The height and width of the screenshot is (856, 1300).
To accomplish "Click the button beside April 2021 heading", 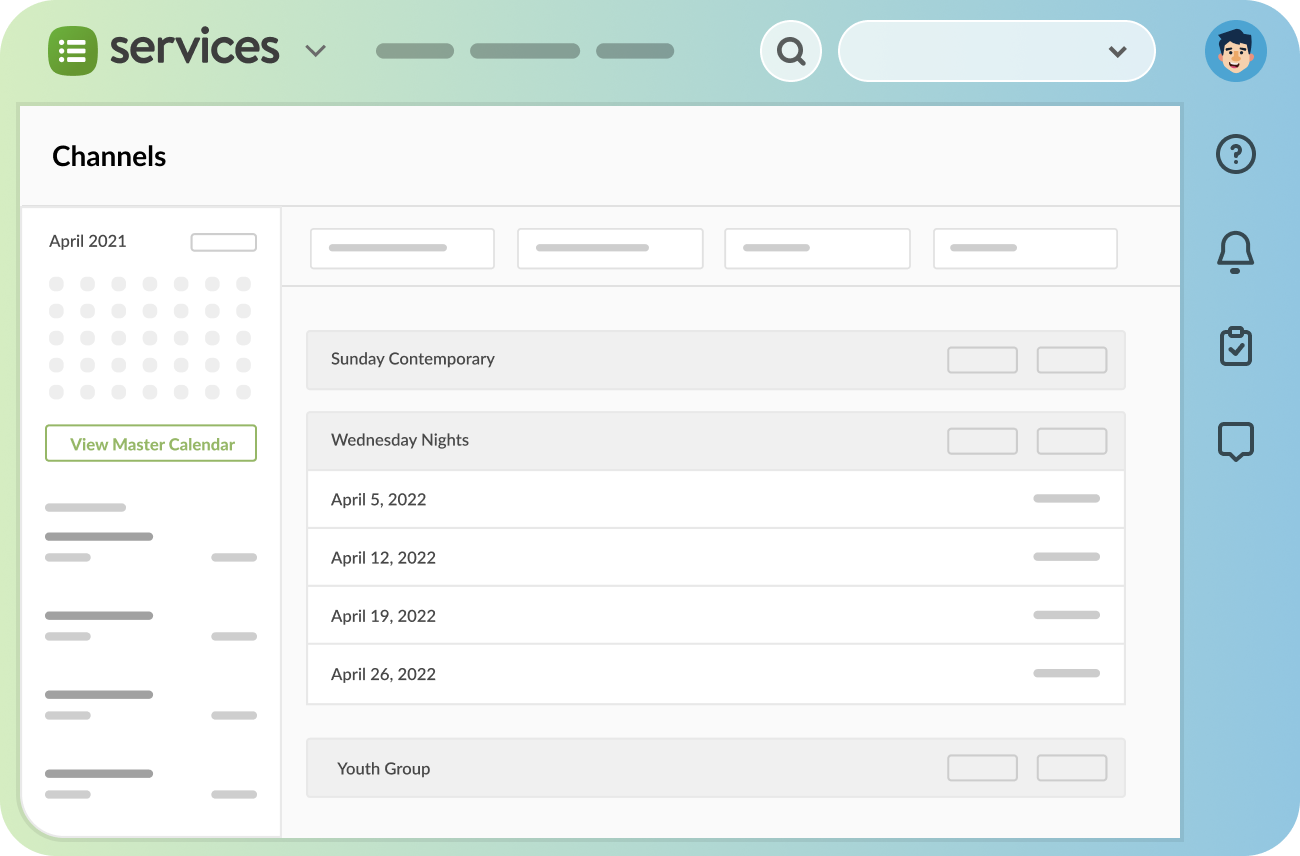I will point(223,241).
